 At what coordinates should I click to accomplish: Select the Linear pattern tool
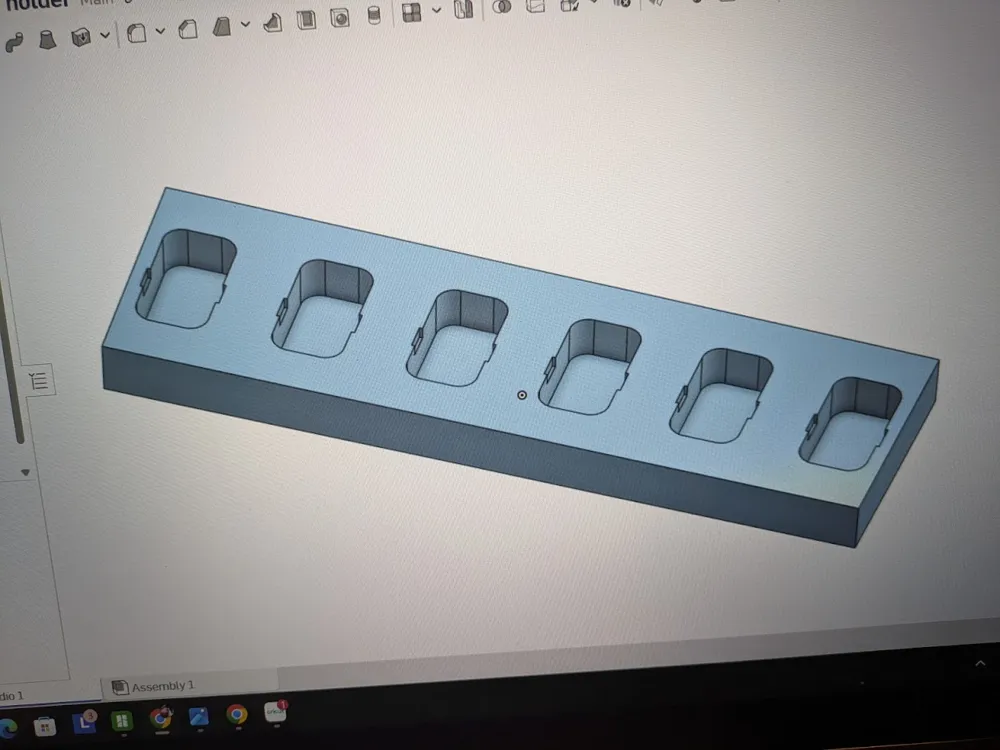(x=411, y=12)
